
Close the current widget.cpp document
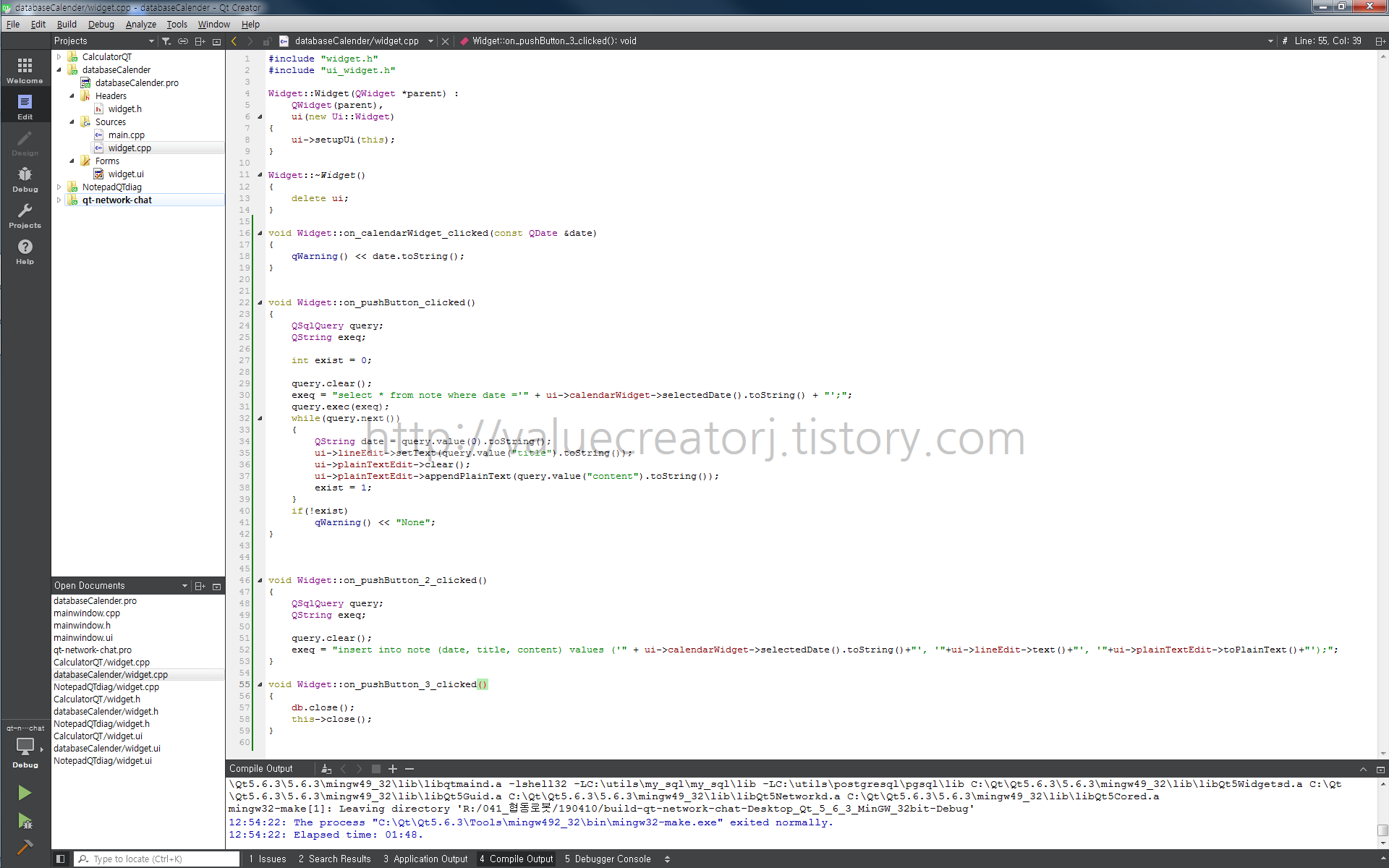coord(446,41)
